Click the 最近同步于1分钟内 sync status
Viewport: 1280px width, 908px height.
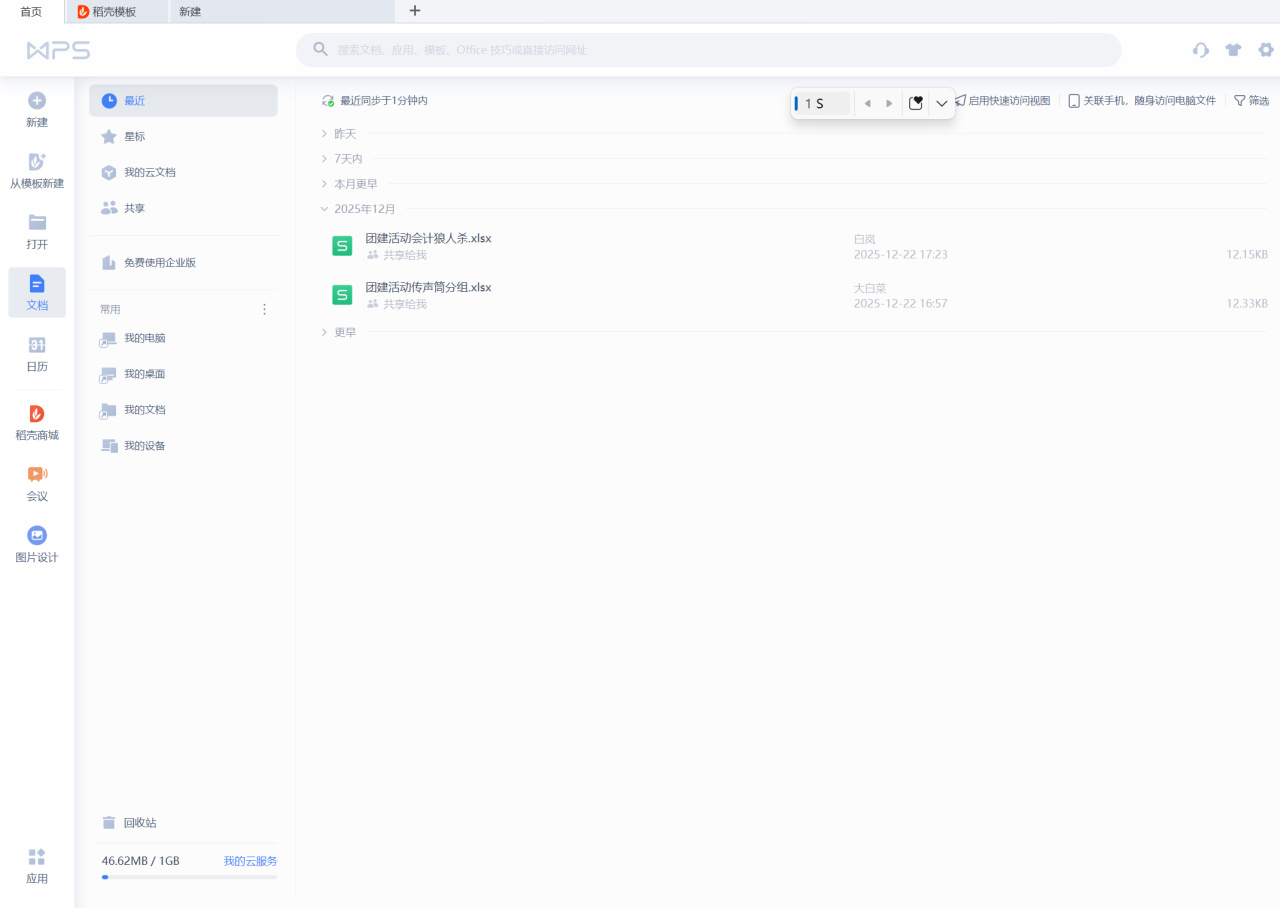pyautogui.click(x=375, y=101)
